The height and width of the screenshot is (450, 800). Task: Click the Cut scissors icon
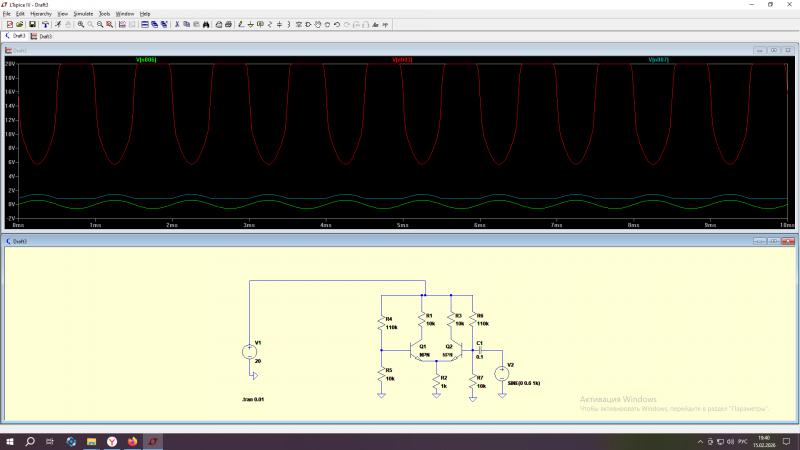tap(177, 24)
